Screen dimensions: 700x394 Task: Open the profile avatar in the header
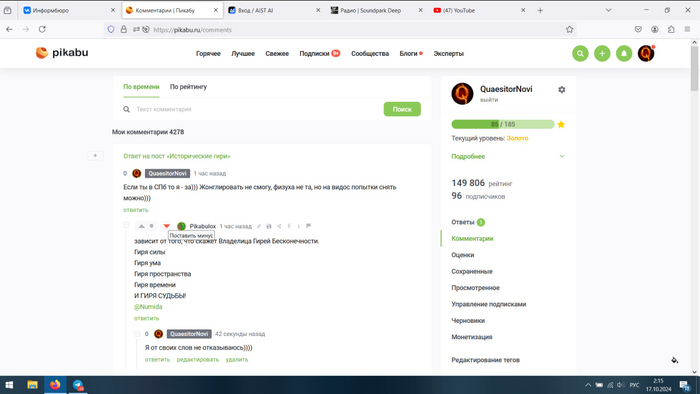point(646,54)
